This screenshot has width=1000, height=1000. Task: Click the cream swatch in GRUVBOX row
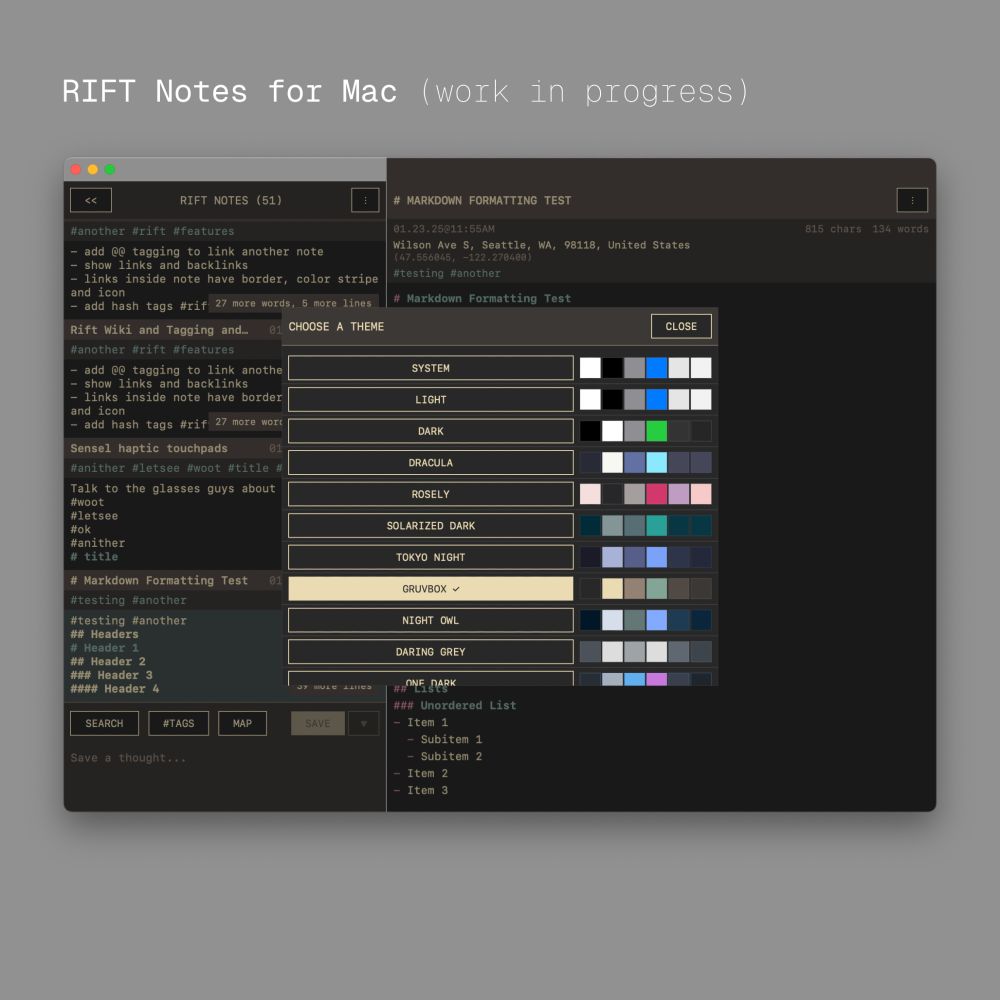click(612, 589)
